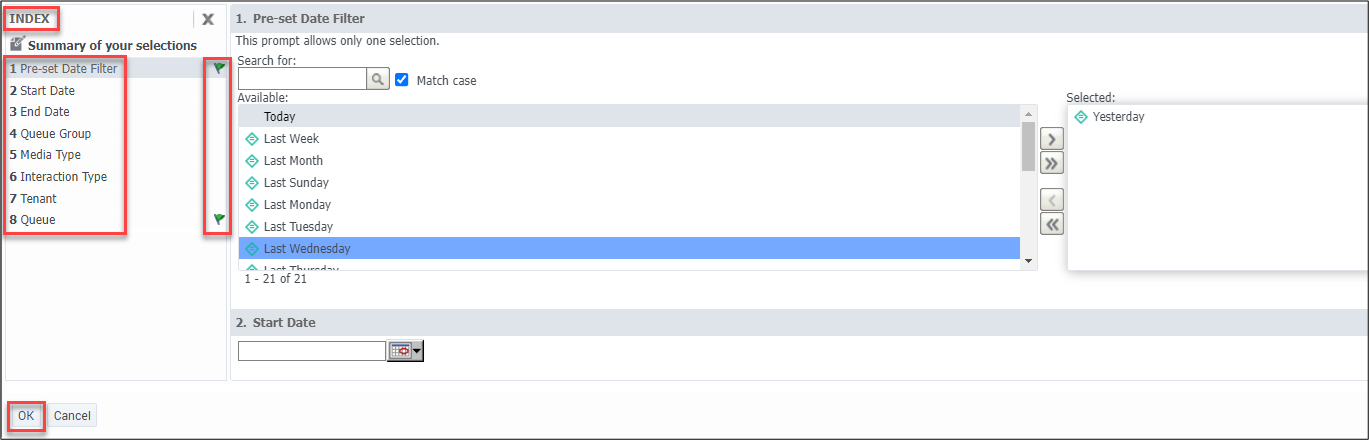Open the Start Date calendar picker
The image size is (1369, 440).
click(405, 351)
